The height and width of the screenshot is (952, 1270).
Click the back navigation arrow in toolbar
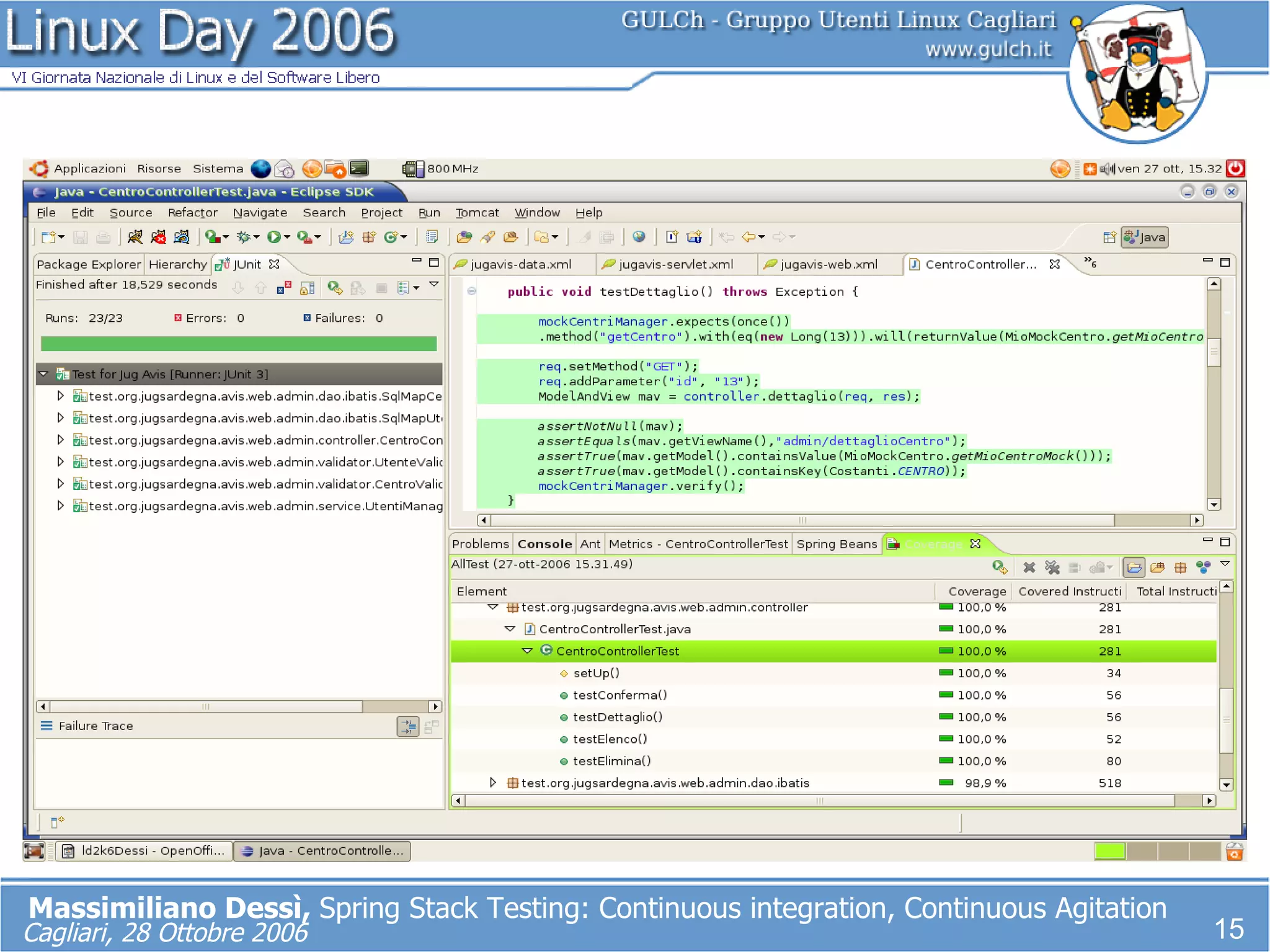pyautogui.click(x=749, y=237)
